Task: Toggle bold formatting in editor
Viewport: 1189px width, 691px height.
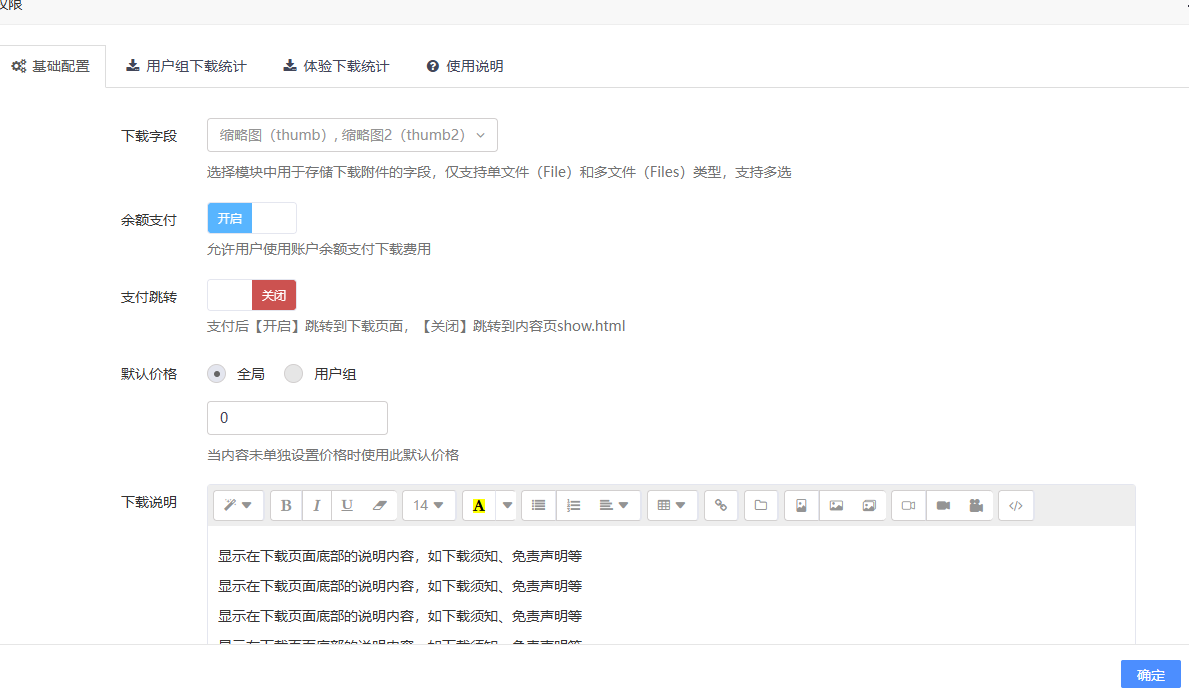Action: click(286, 505)
